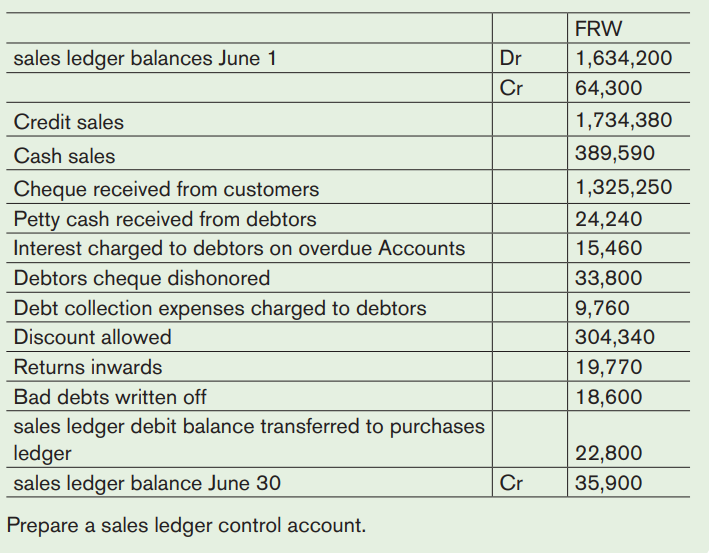The height and width of the screenshot is (553, 709).
Task: Click the value 1,325,250
Action: 624,187
